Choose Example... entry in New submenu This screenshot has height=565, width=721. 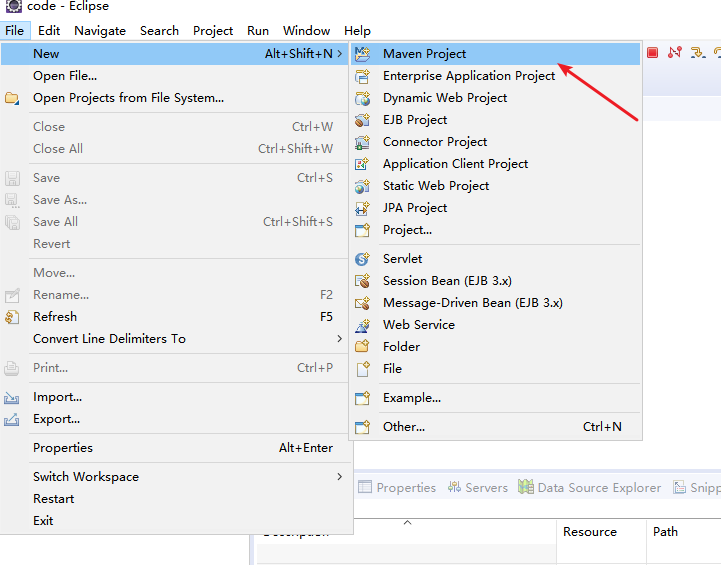[496, 398]
